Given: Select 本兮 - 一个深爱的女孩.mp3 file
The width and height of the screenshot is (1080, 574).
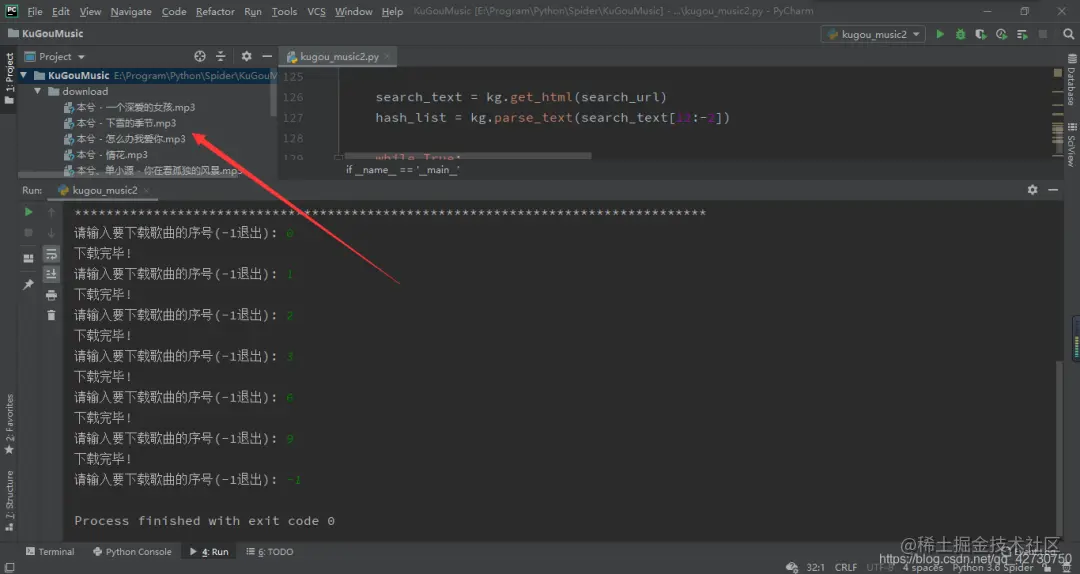Looking at the screenshot, I should click(129, 107).
